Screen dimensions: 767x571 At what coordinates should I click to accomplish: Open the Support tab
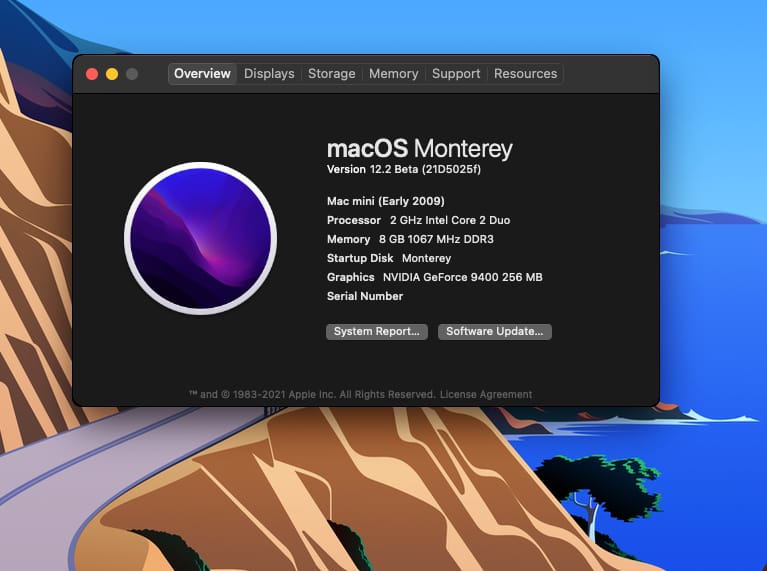pos(456,74)
